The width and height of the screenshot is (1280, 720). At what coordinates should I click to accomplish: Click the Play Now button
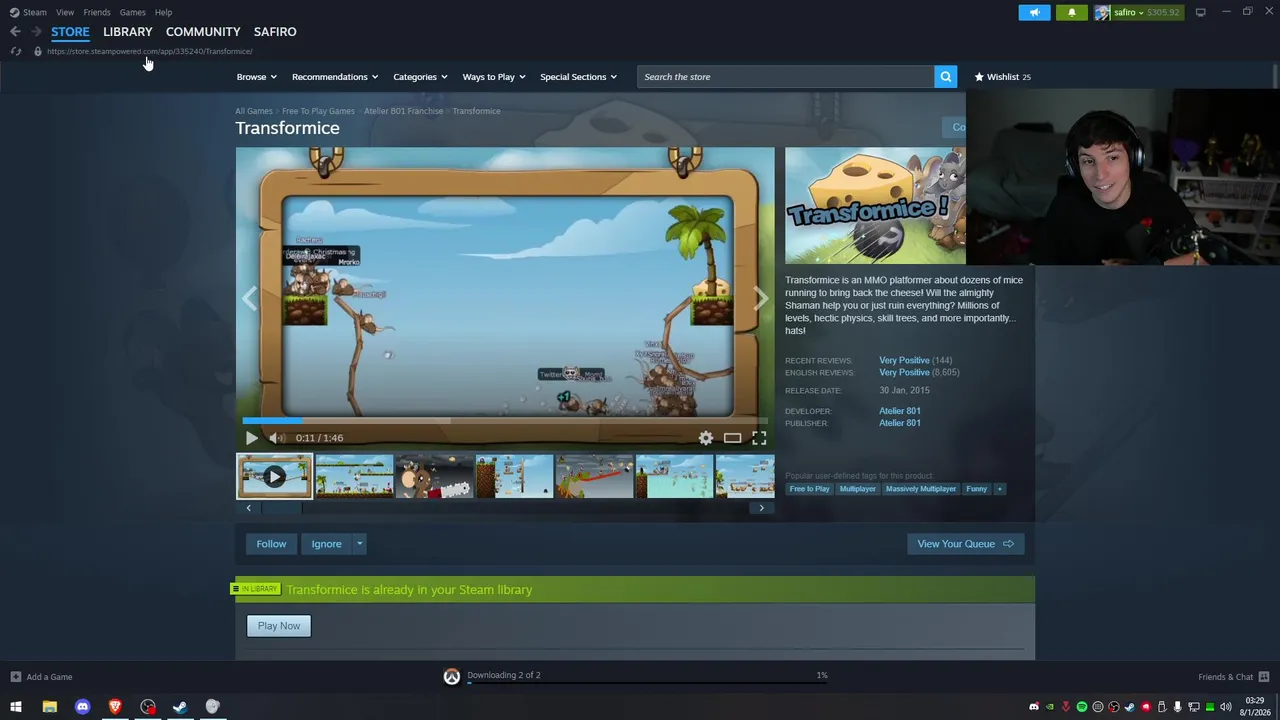pyautogui.click(x=279, y=626)
